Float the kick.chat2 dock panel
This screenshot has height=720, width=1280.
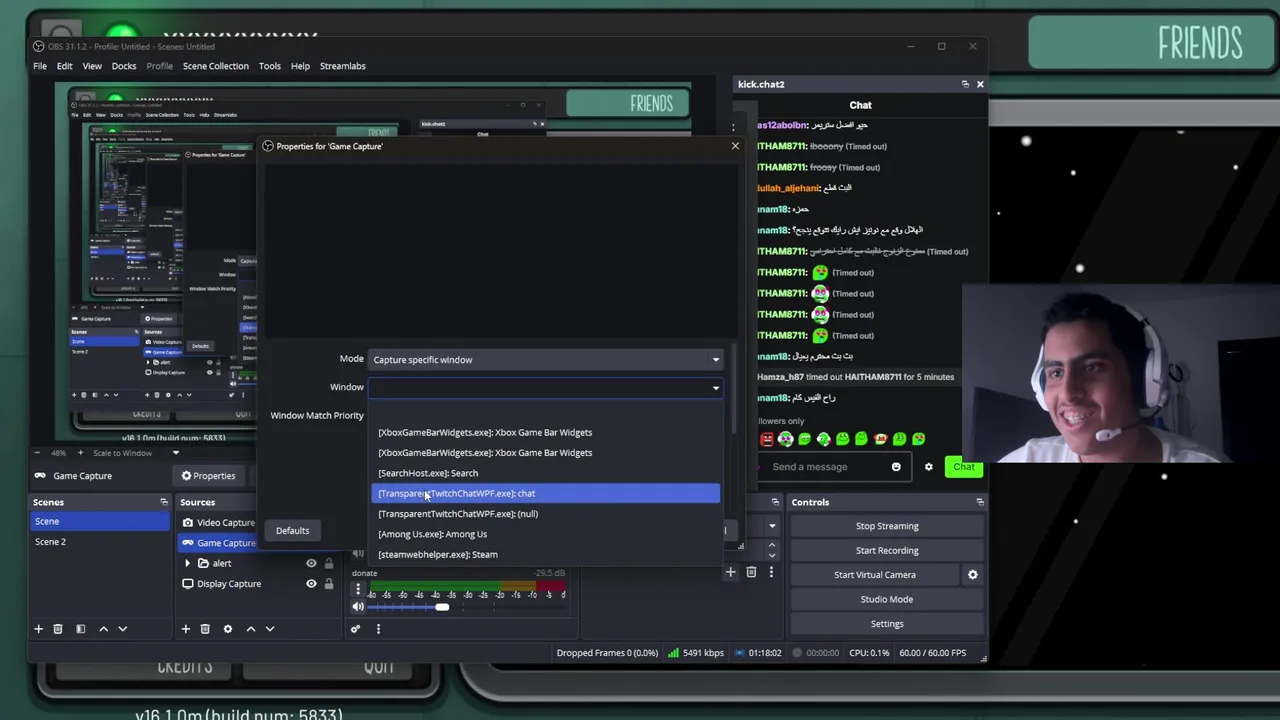tap(965, 84)
